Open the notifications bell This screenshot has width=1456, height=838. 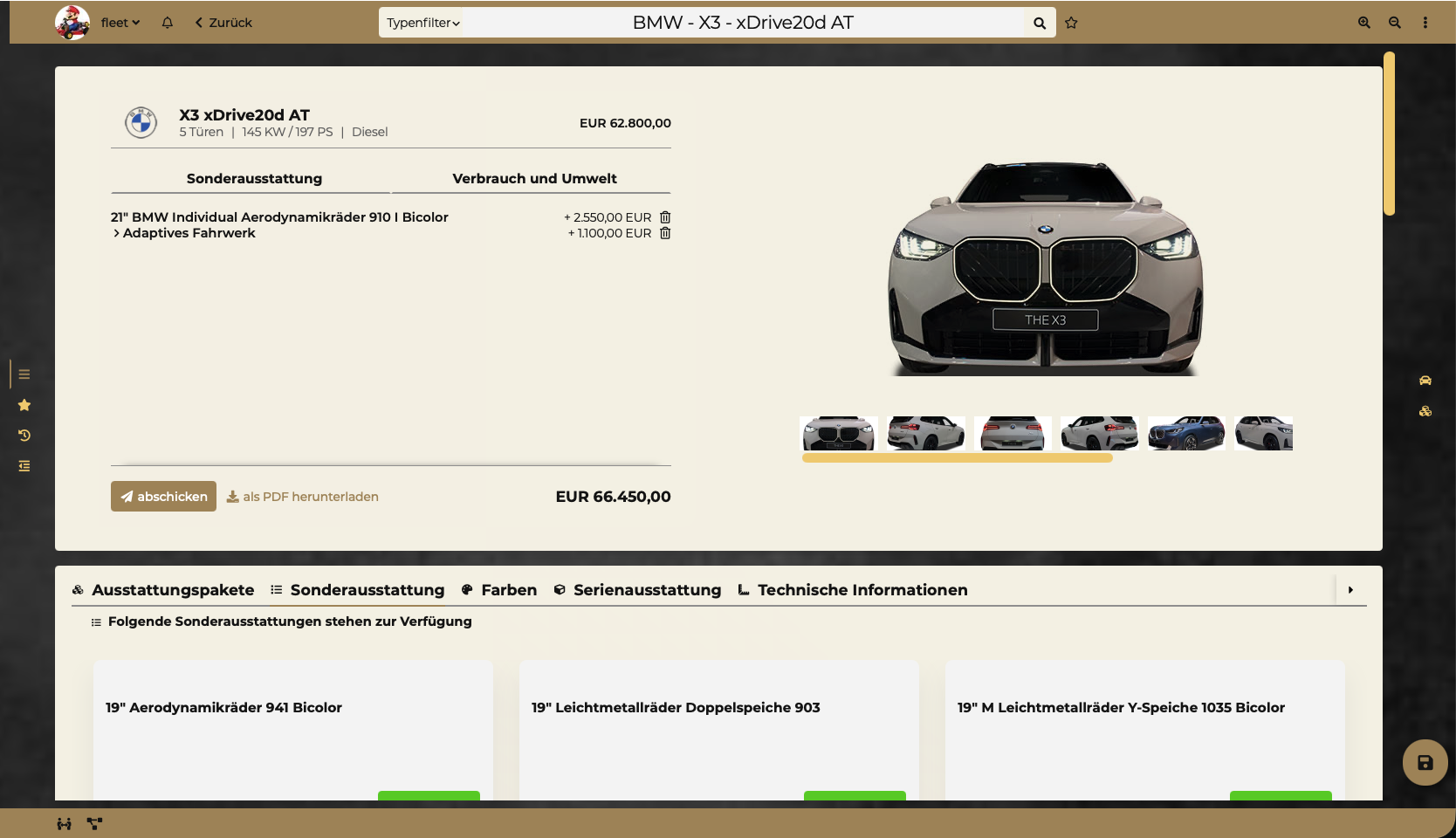(x=168, y=23)
